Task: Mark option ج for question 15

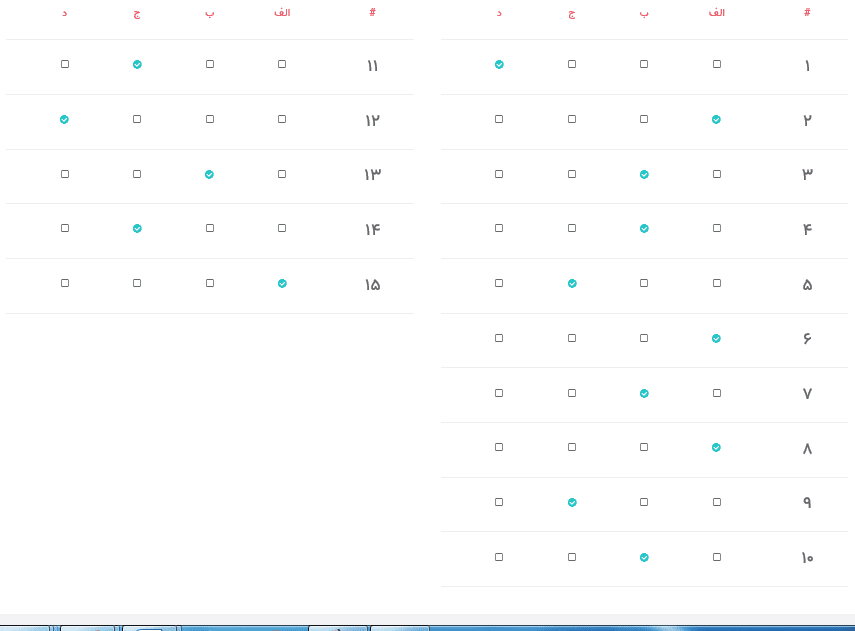Action: click(x=137, y=283)
